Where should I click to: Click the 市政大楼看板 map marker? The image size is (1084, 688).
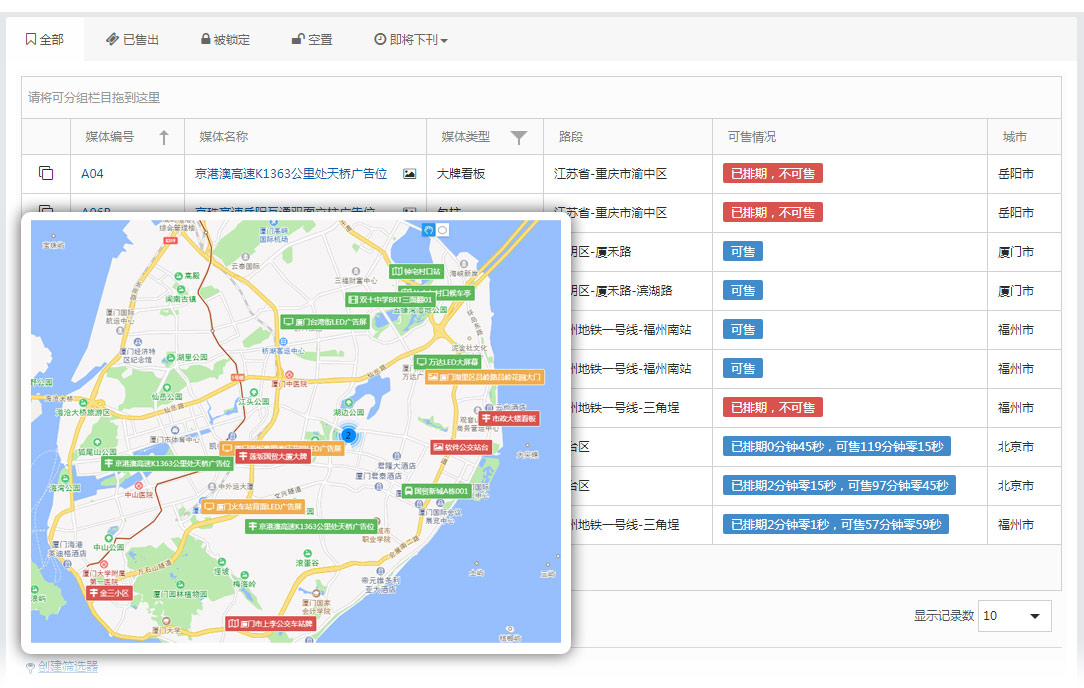pos(509,418)
